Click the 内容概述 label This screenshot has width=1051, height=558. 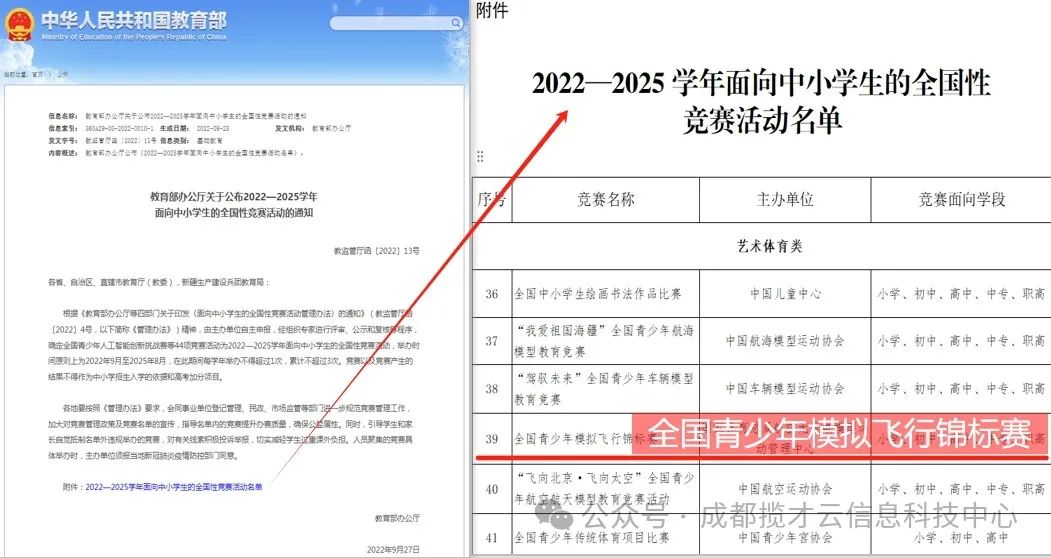tap(62, 153)
